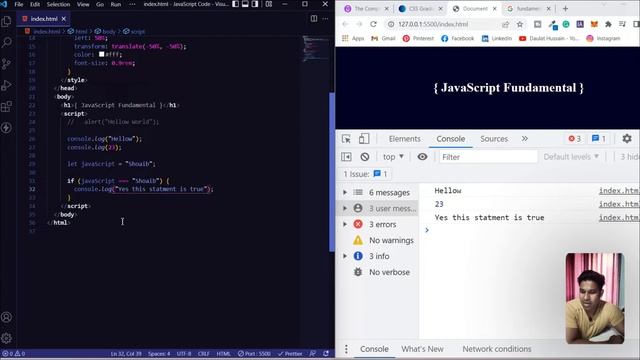This screenshot has width=640, height=360.
Task: Click the console Filter input field
Action: pyautogui.click(x=488, y=157)
